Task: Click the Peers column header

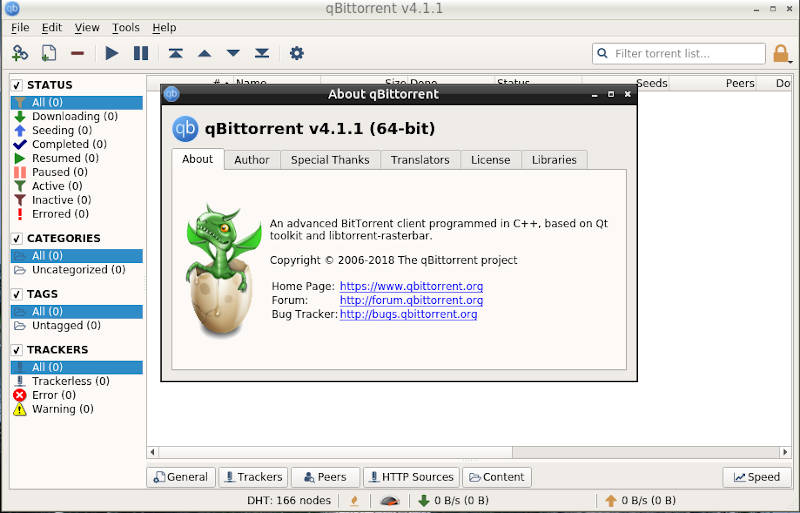Action: (713, 83)
